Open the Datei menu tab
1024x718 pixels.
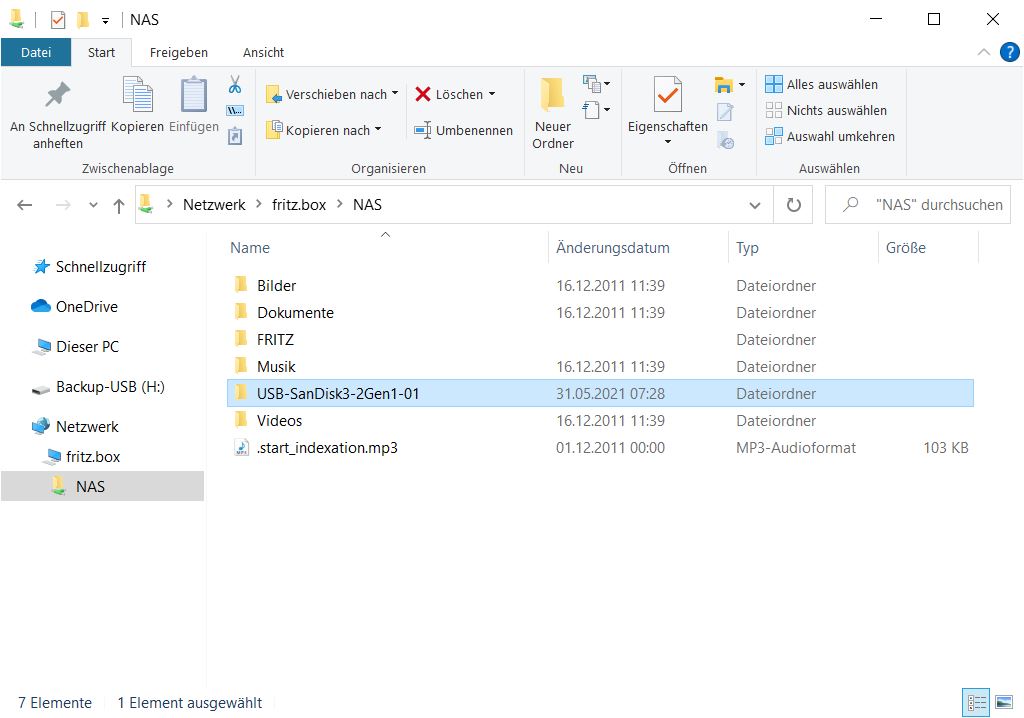36,52
